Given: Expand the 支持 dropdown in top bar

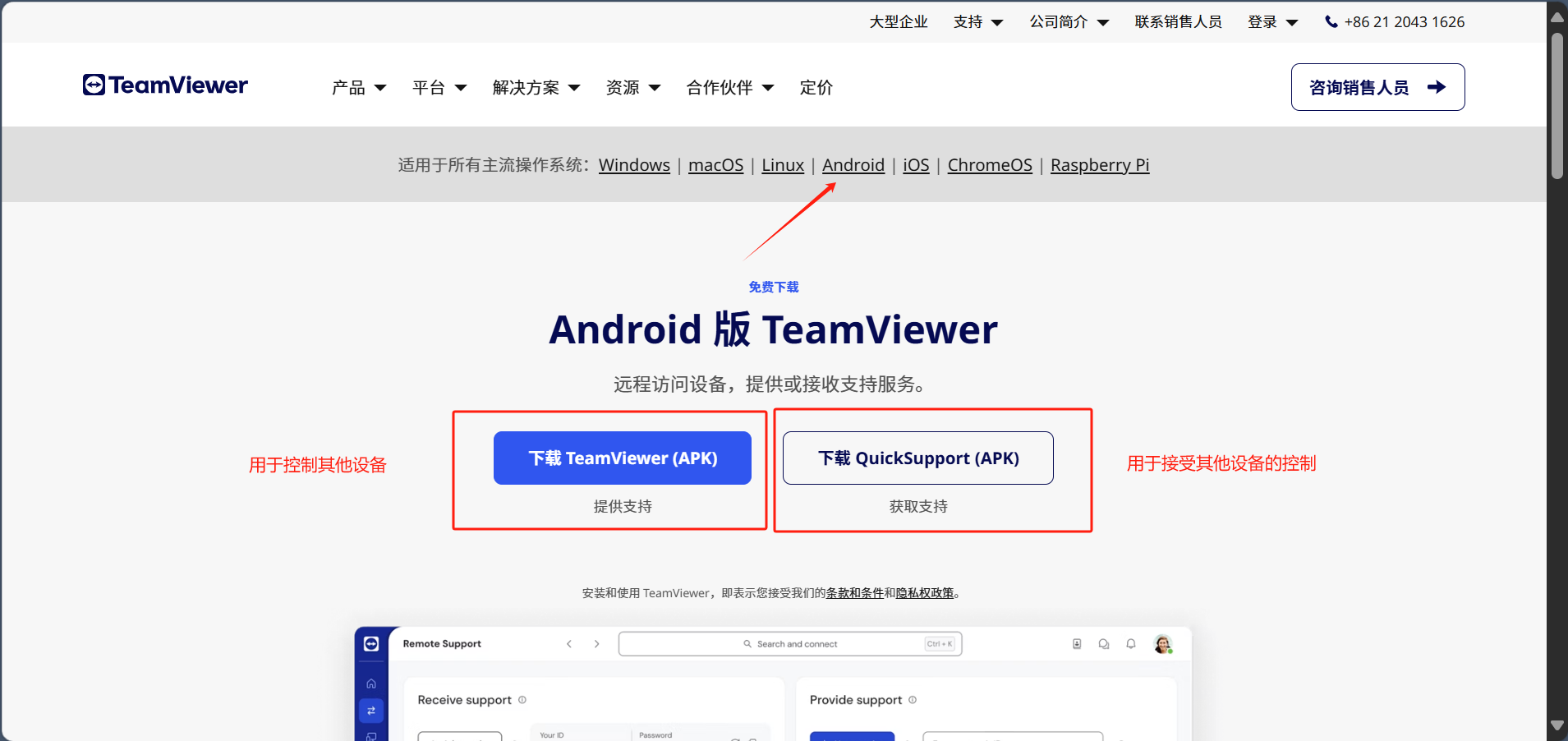Looking at the screenshot, I should click(x=978, y=22).
